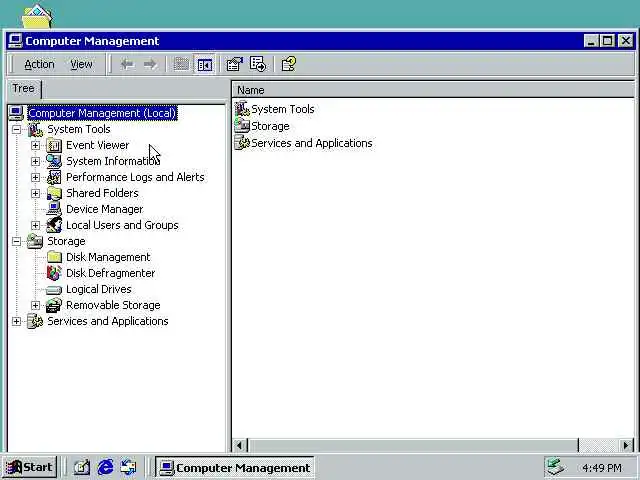Click the Back arrow toolbar button
Image resolution: width=640 pixels, height=480 pixels.
coord(127,64)
